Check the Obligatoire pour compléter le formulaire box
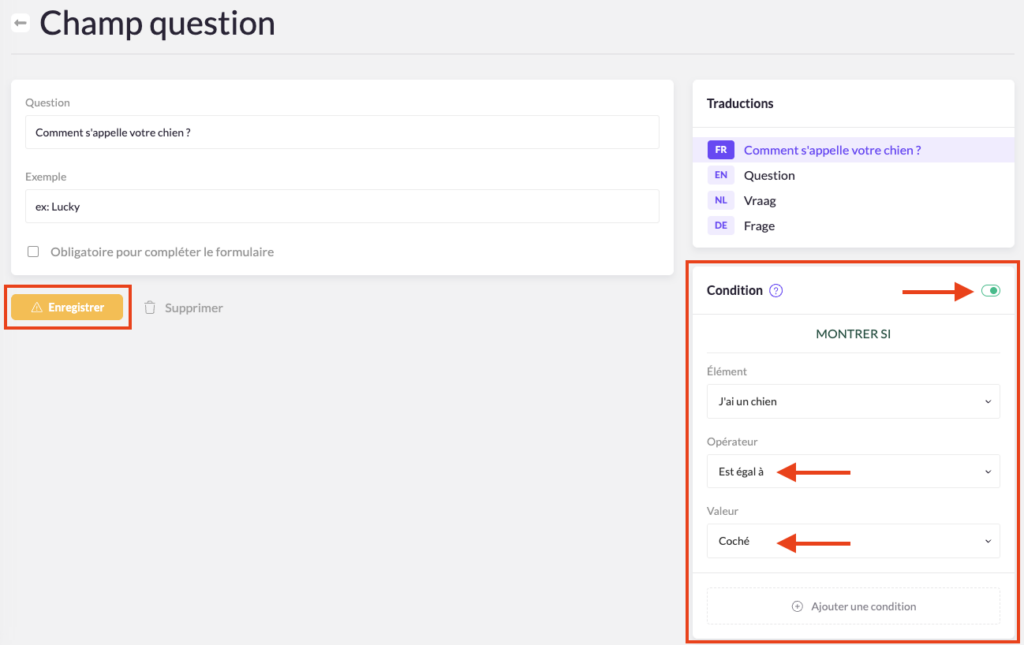Screen dimensions: 1024x645 (33, 252)
